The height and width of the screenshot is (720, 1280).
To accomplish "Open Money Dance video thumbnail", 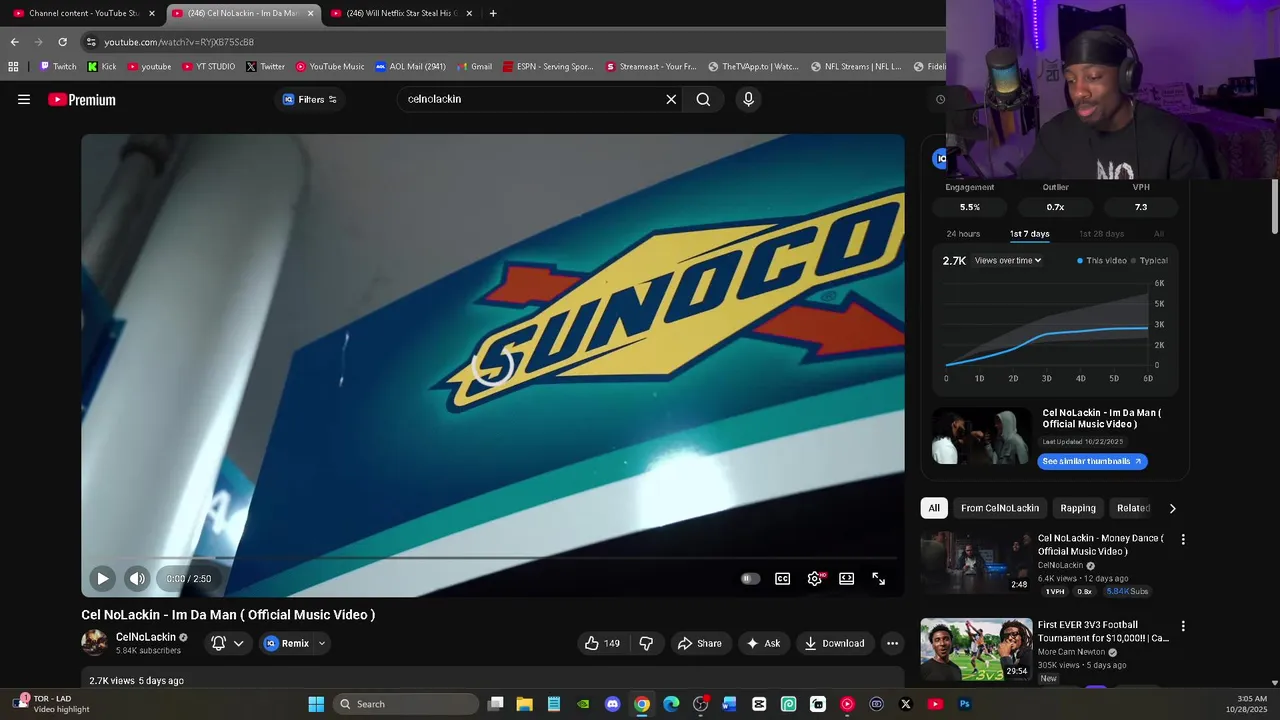I will [x=976, y=562].
